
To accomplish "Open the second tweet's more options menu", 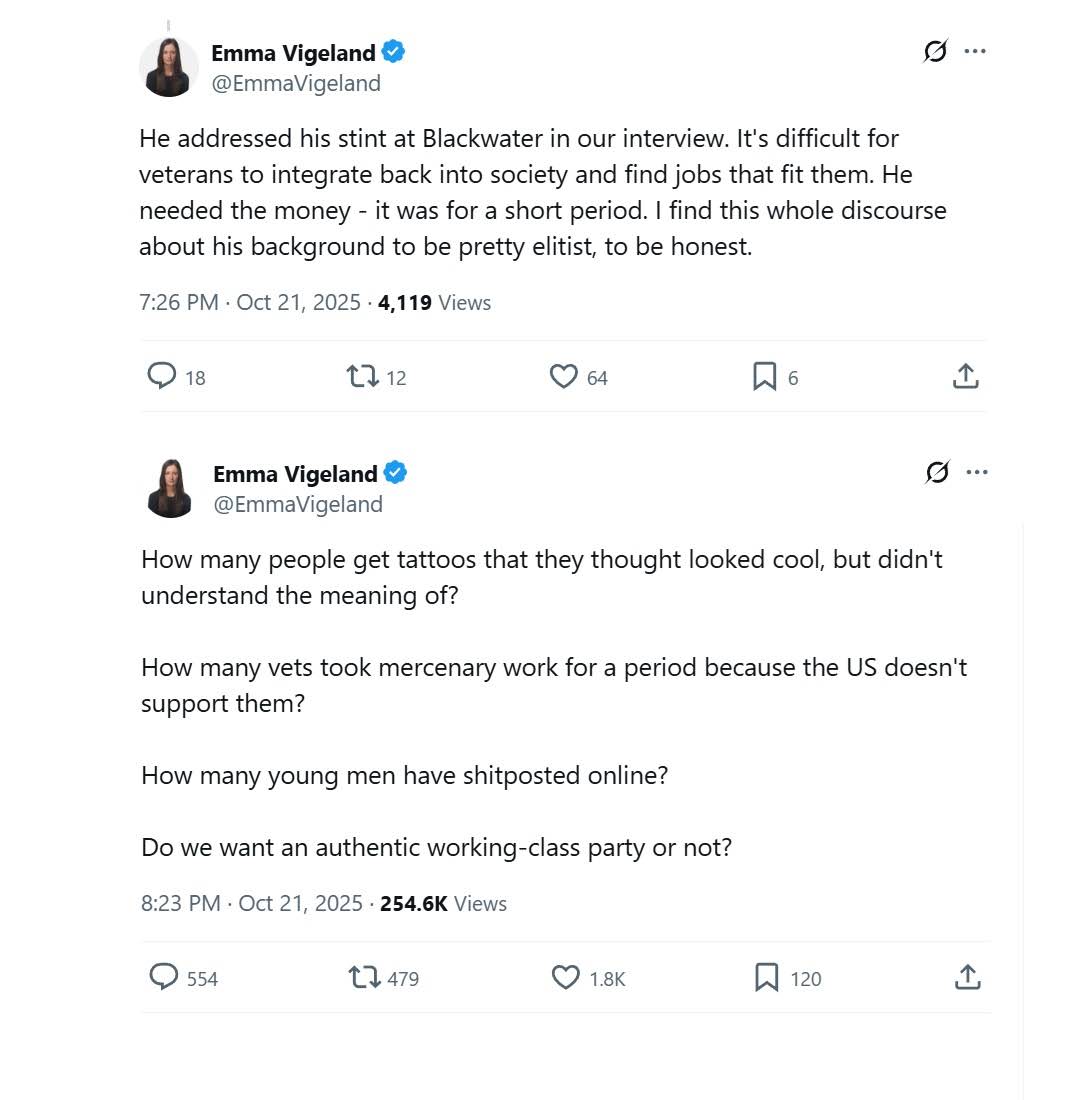I will (x=977, y=472).
